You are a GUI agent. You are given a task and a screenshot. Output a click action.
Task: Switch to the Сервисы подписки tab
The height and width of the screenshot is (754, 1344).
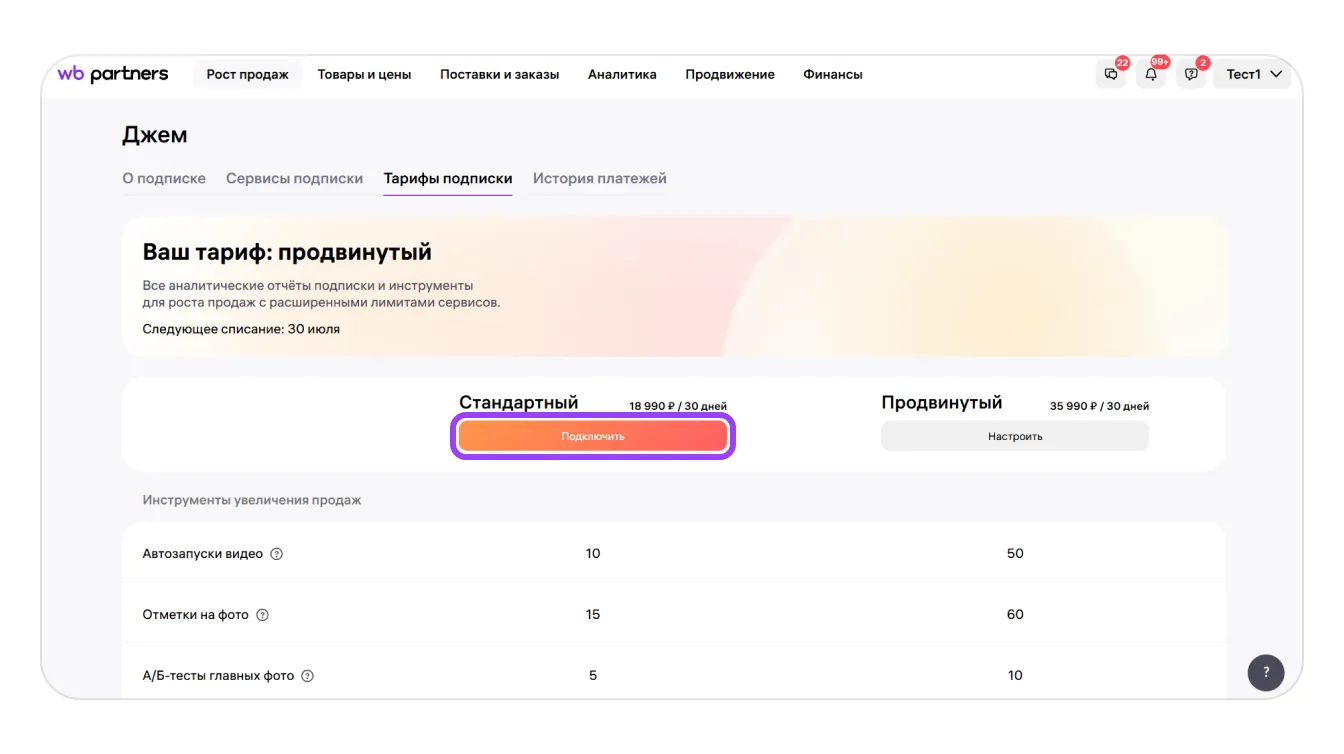pyautogui.click(x=294, y=179)
